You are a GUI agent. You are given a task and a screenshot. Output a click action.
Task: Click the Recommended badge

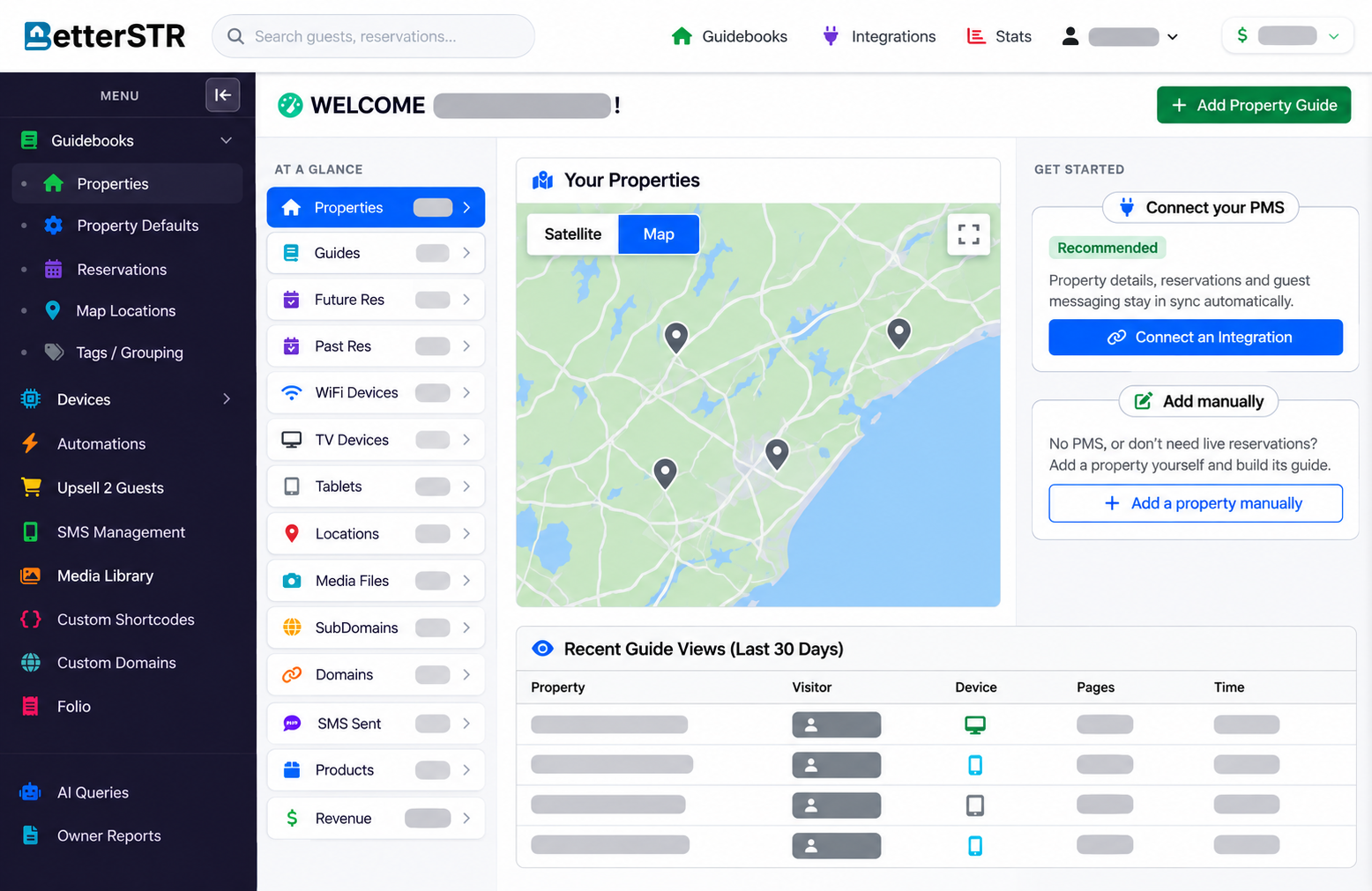1107,248
